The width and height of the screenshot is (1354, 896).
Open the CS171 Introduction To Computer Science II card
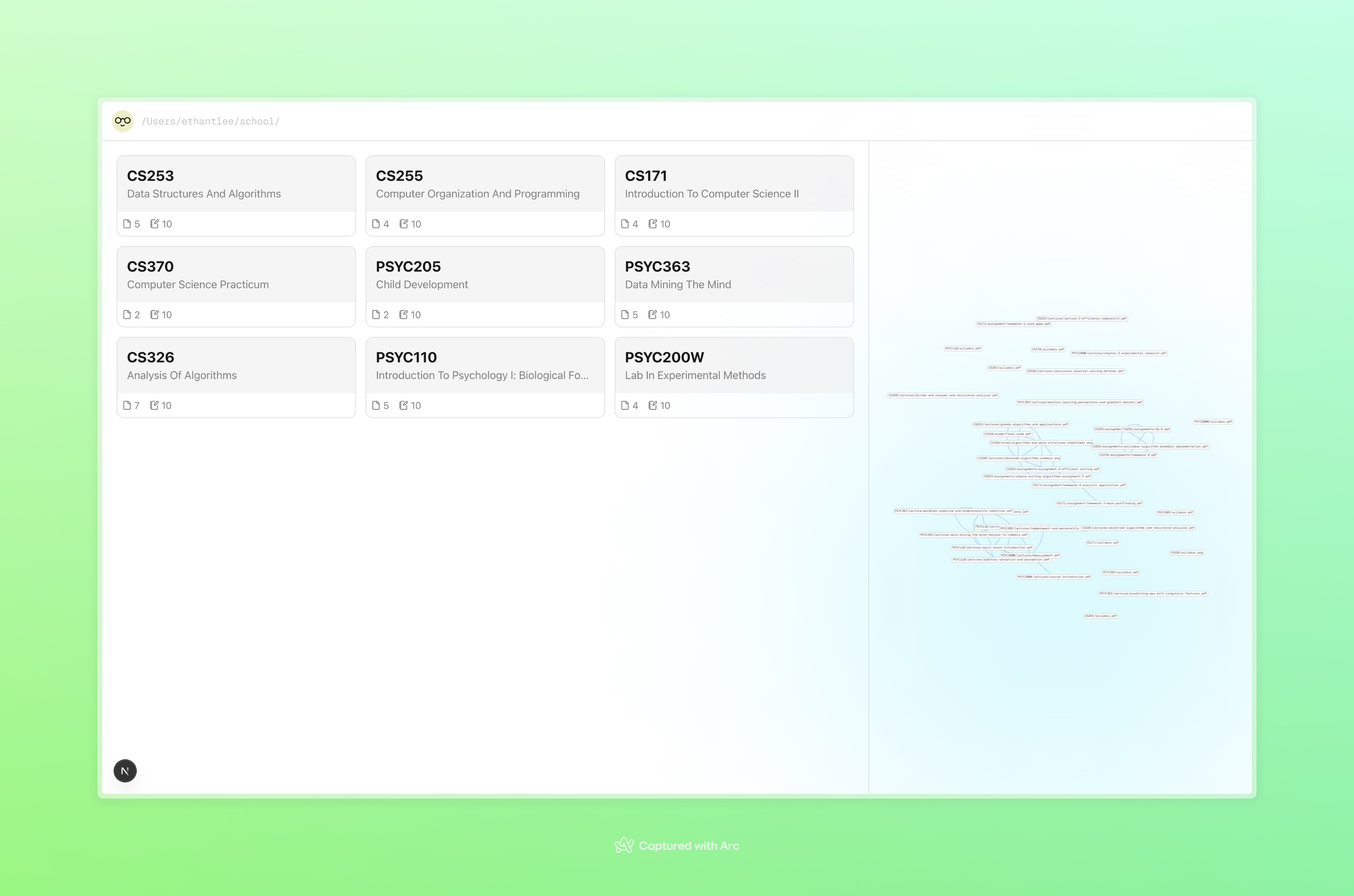(733, 184)
